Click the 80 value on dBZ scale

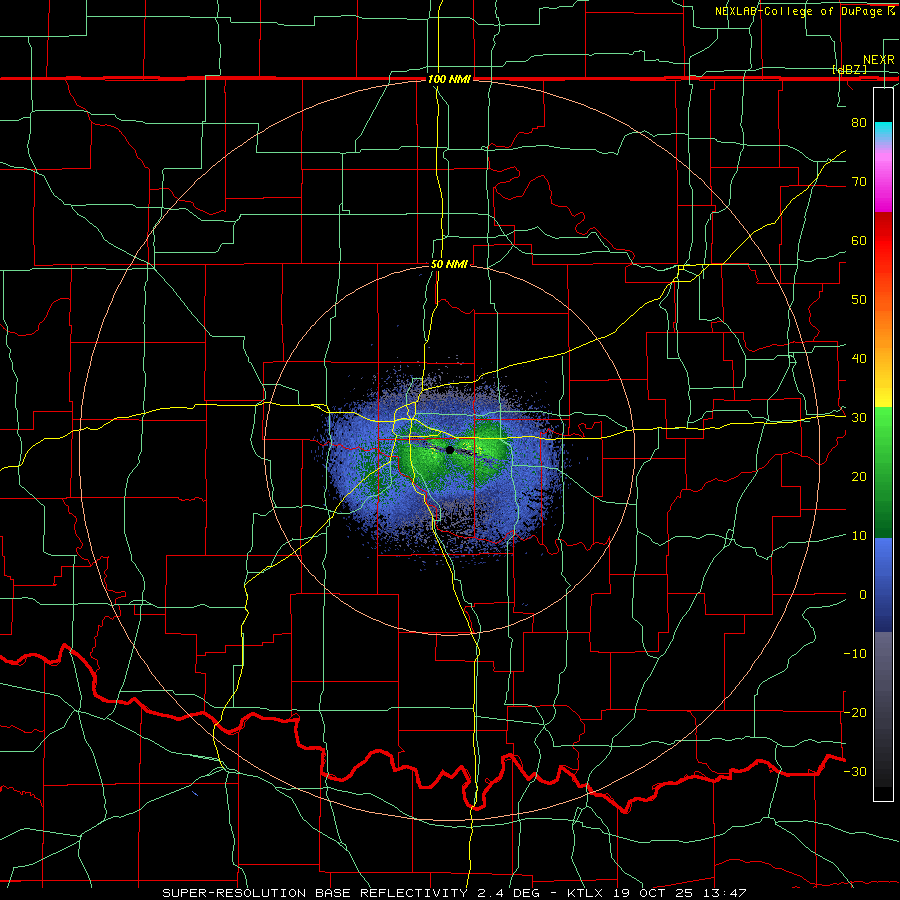click(x=859, y=122)
